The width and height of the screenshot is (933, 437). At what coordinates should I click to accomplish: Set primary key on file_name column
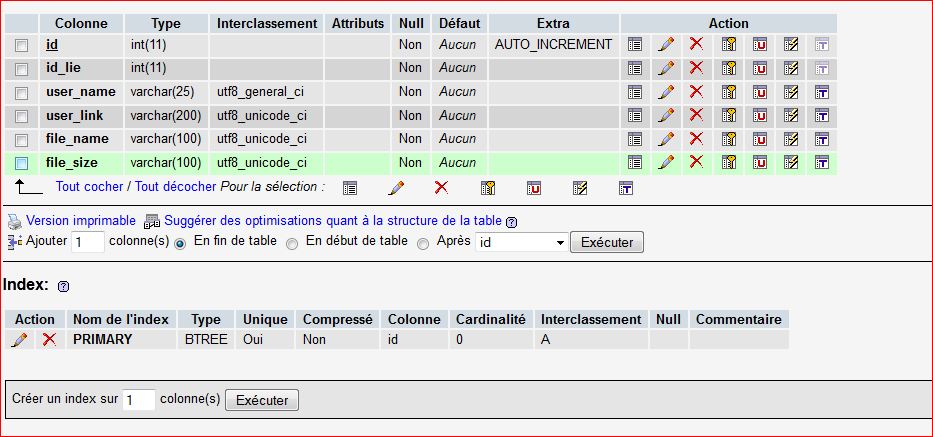point(729,139)
